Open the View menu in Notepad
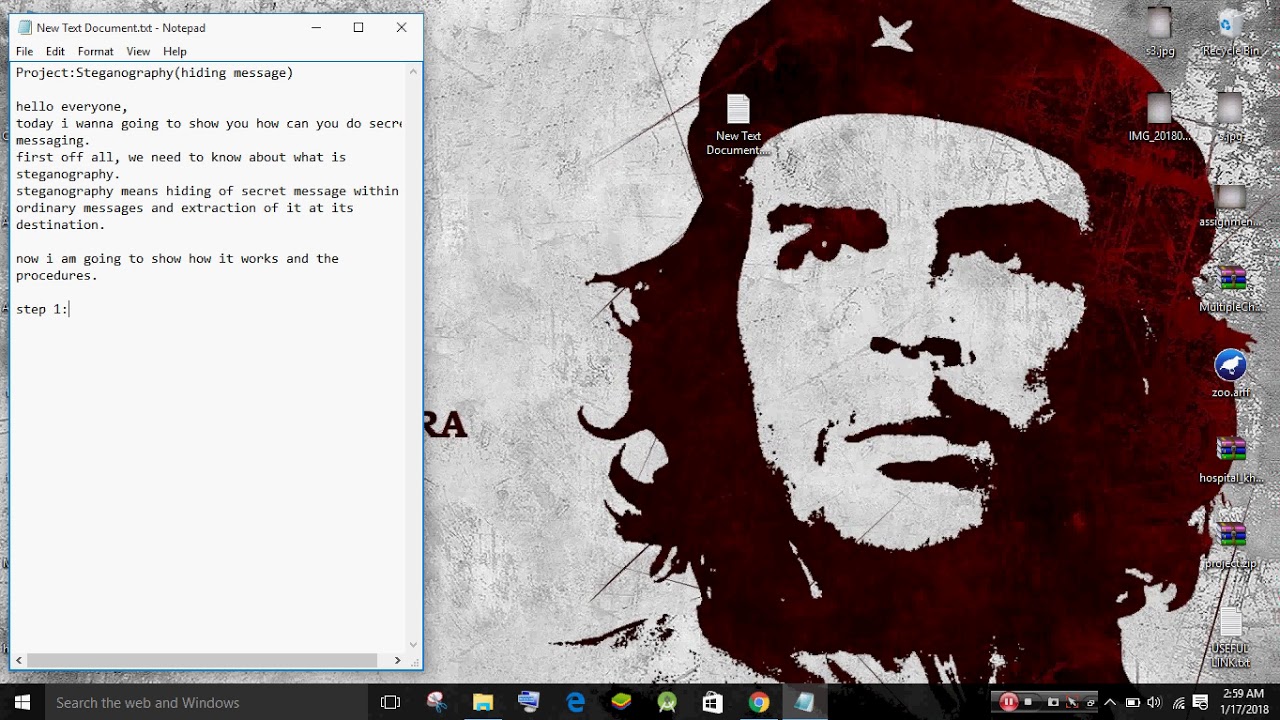The image size is (1280, 720). pyautogui.click(x=138, y=51)
